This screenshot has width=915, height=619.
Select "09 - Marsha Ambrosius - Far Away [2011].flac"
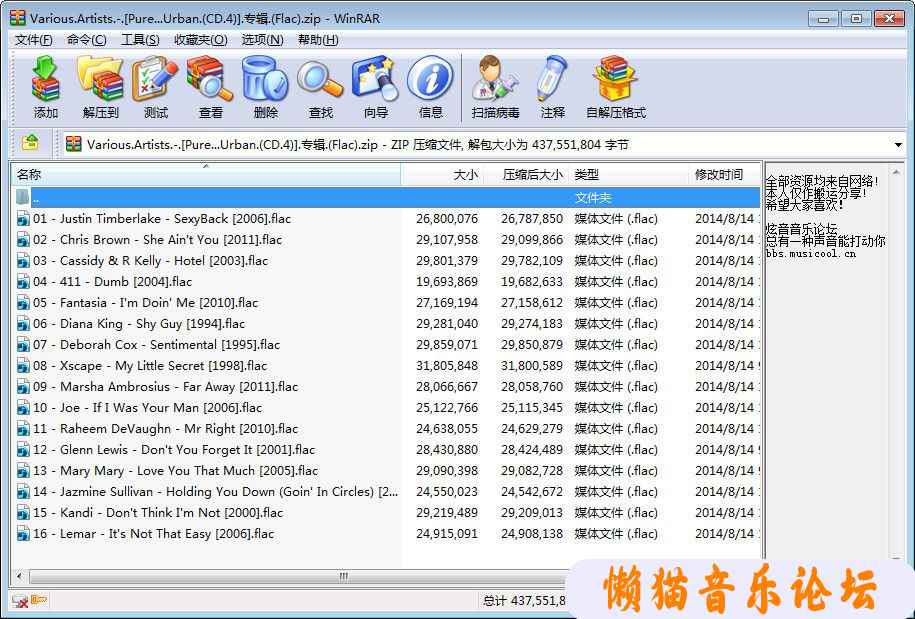[x=165, y=387]
